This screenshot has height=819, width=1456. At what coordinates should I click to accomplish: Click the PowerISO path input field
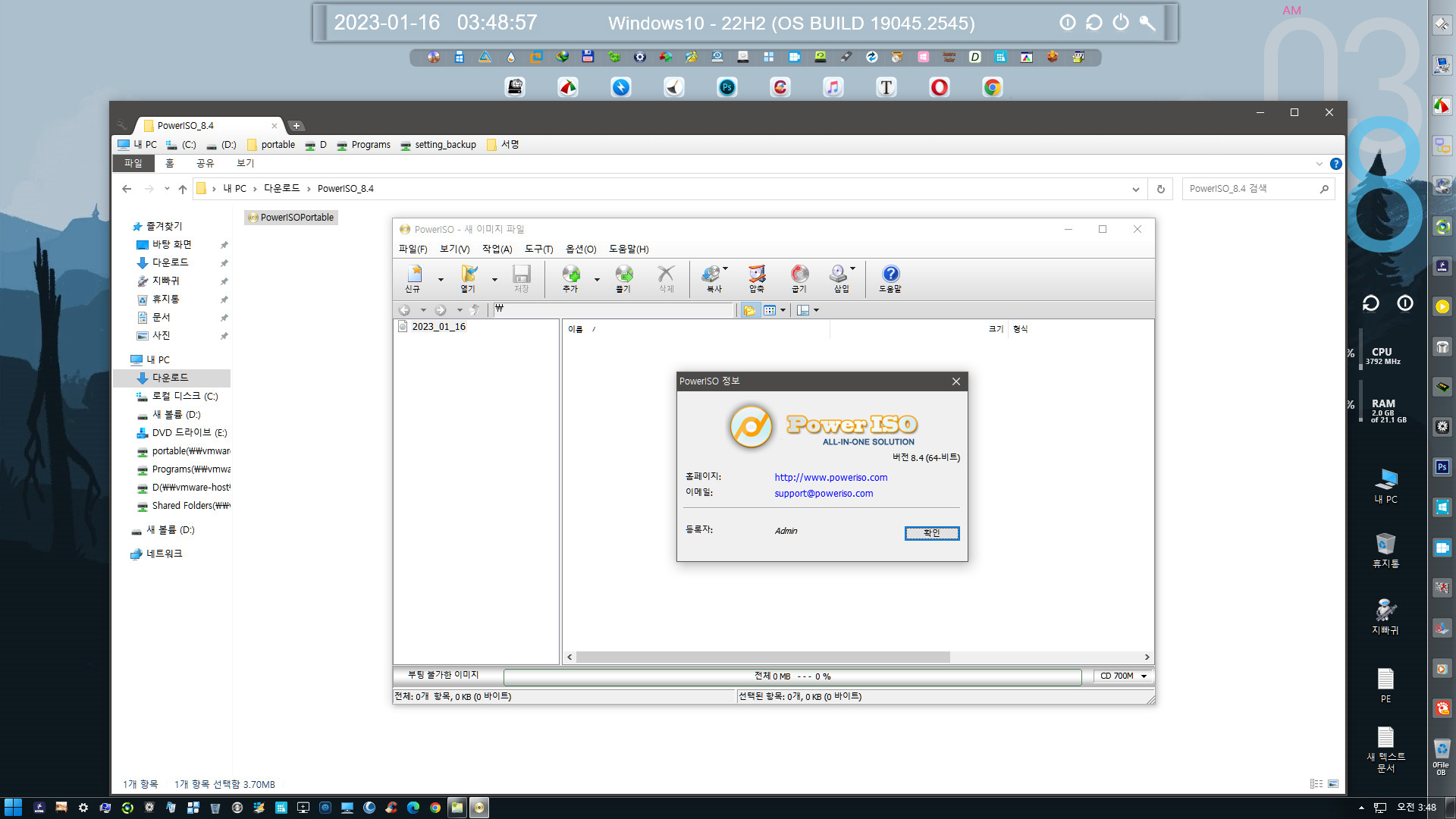click(613, 309)
